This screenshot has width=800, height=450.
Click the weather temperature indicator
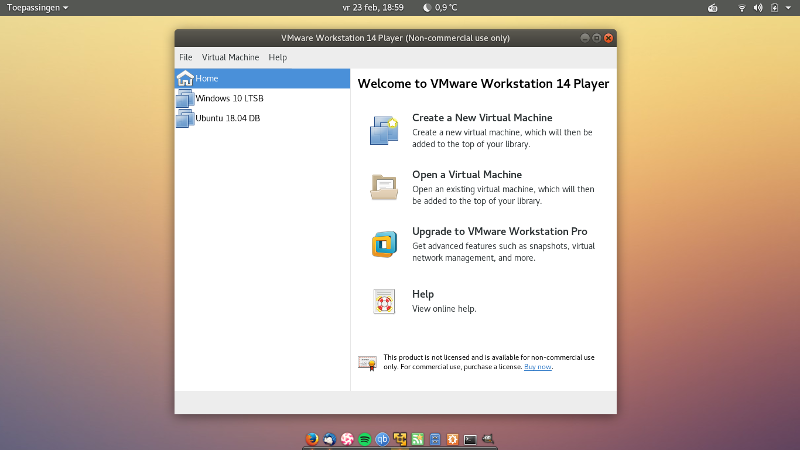click(440, 8)
